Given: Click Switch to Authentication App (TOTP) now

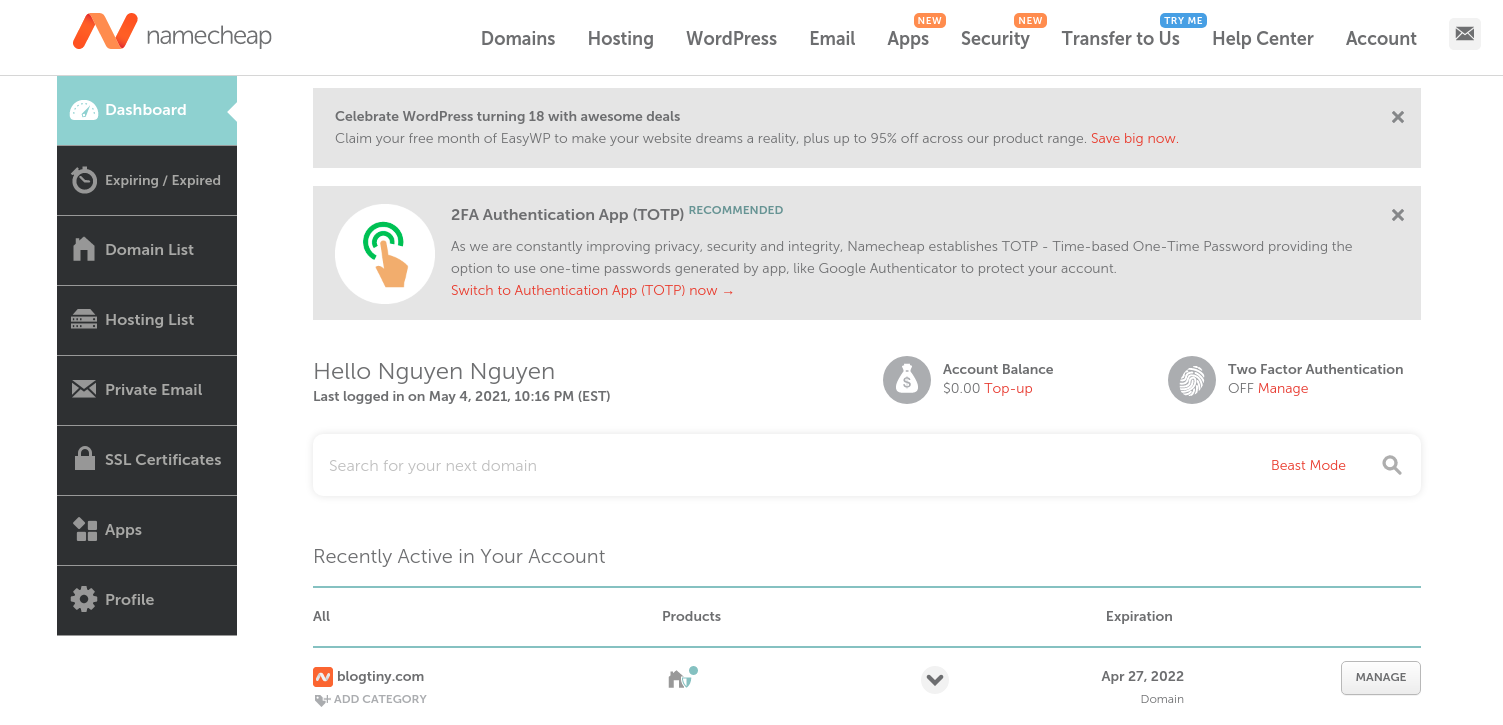Looking at the screenshot, I should [x=592, y=290].
